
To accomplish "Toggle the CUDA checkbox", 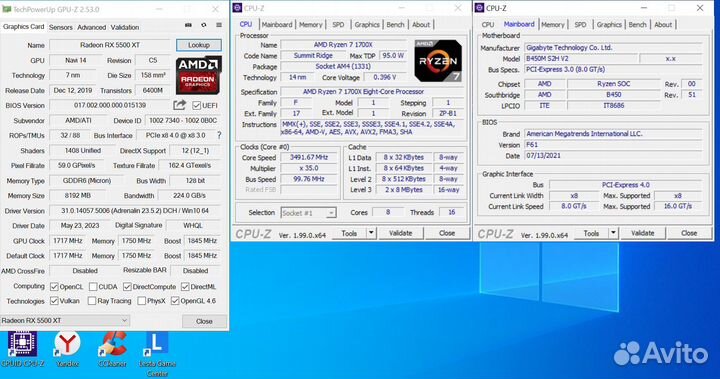I will tap(93, 287).
